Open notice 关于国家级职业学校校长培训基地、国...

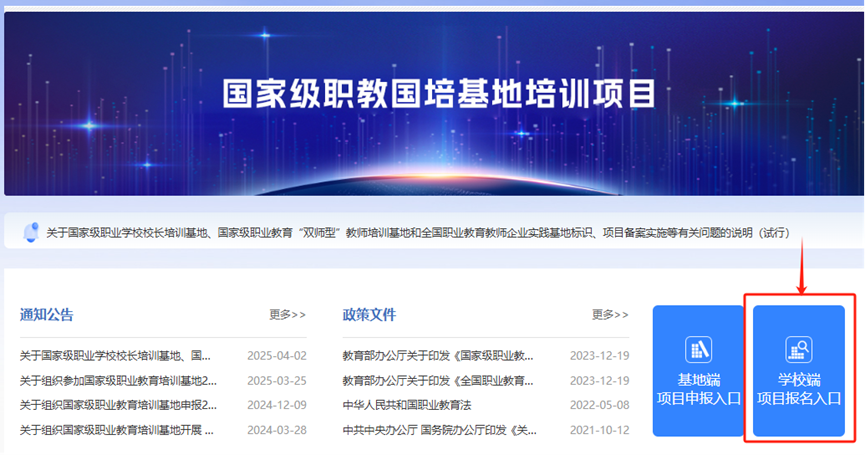point(115,356)
